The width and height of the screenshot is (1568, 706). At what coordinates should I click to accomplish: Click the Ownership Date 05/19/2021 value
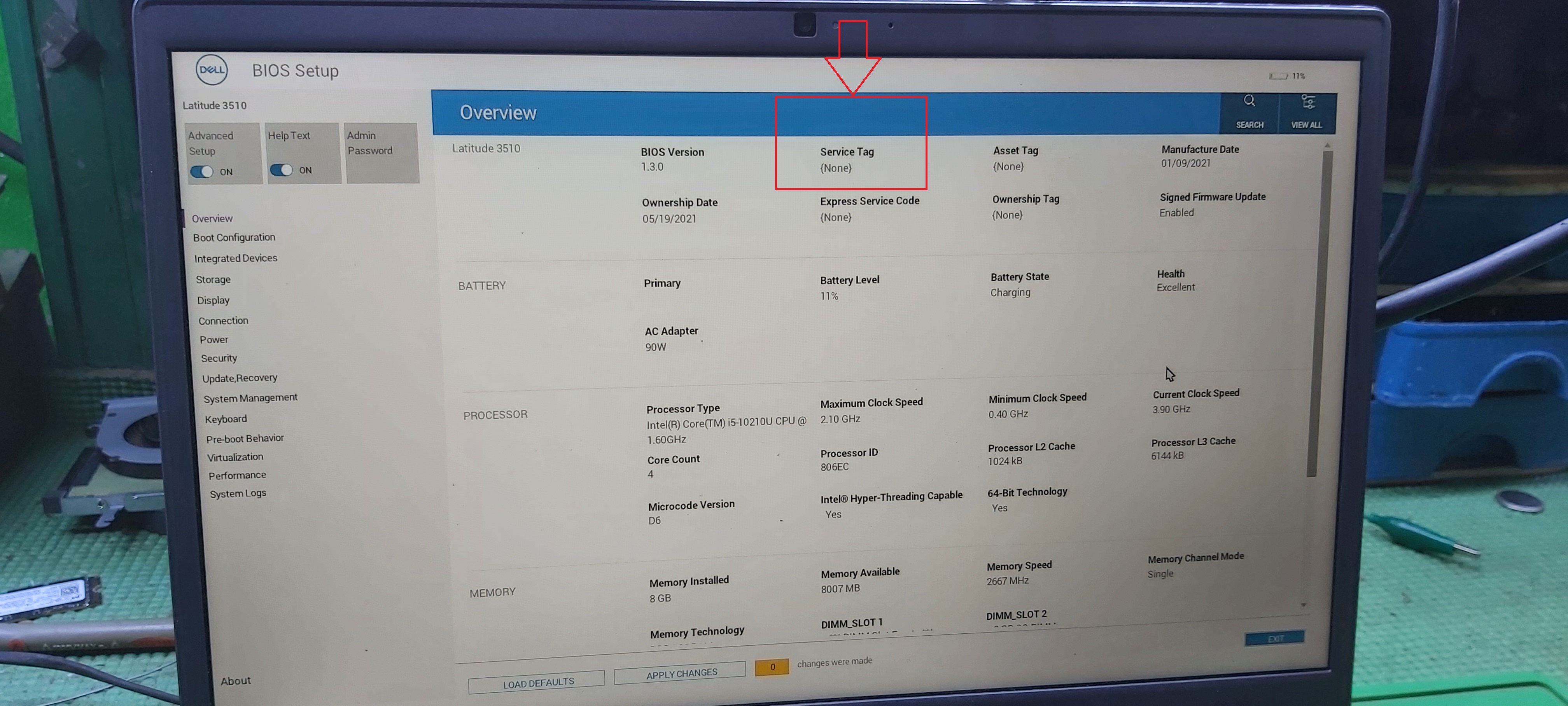[669, 218]
